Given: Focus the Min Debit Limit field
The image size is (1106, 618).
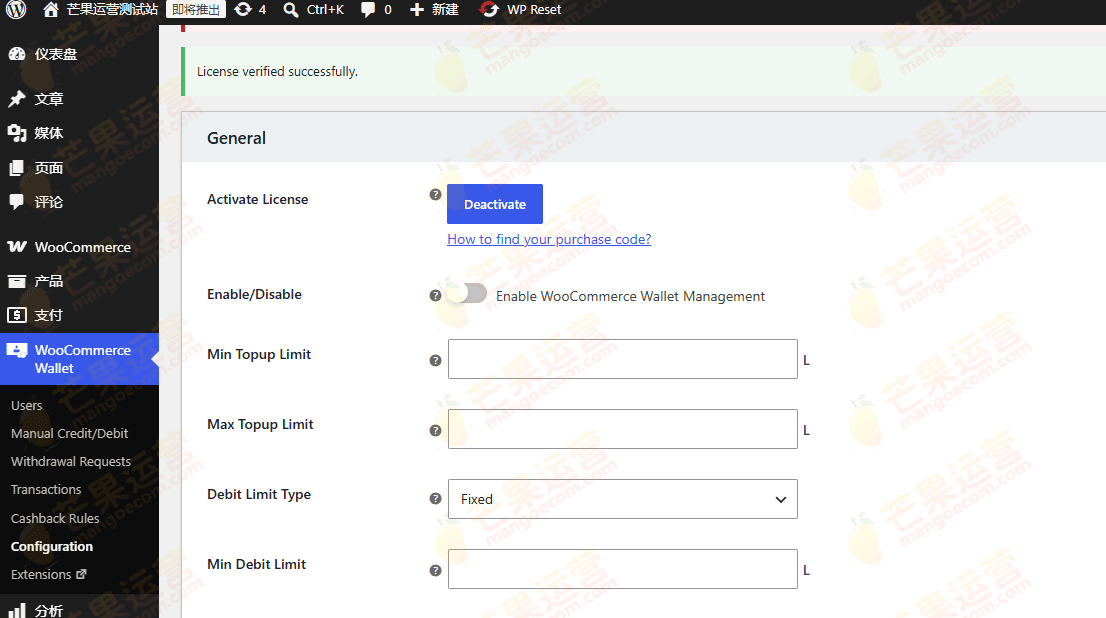Looking at the screenshot, I should click(623, 569).
